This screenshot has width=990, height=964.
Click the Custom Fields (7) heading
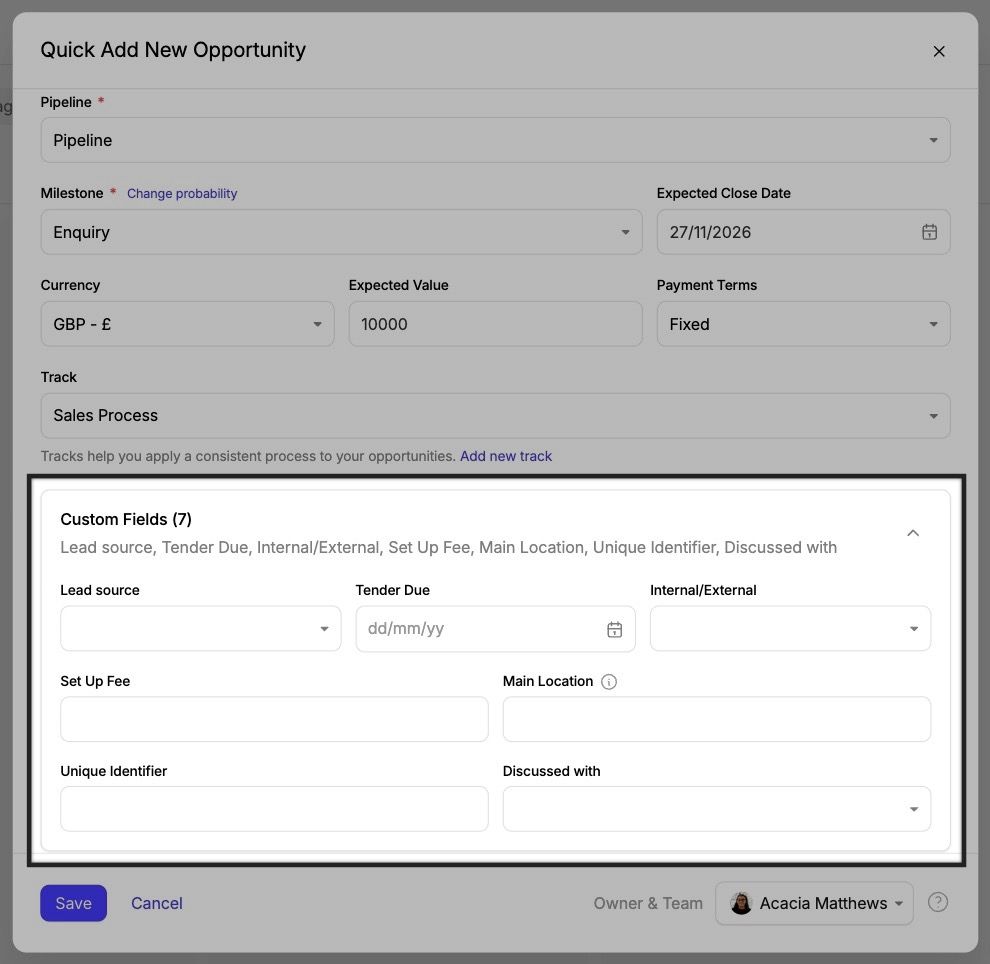coord(126,520)
